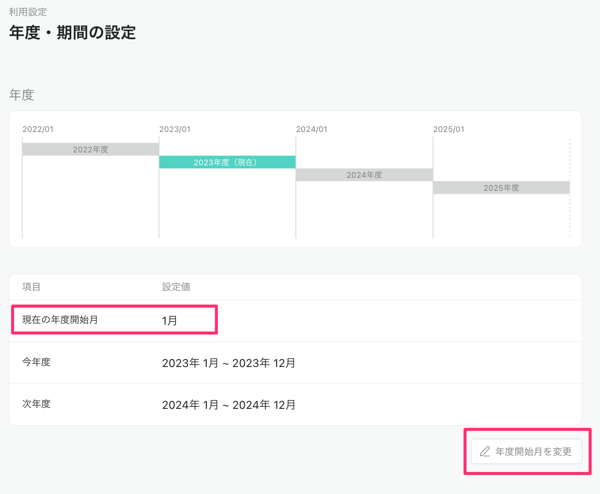Click the 年度・期間の設定 page heading
Viewport: 600px width, 494px height.
point(72,33)
